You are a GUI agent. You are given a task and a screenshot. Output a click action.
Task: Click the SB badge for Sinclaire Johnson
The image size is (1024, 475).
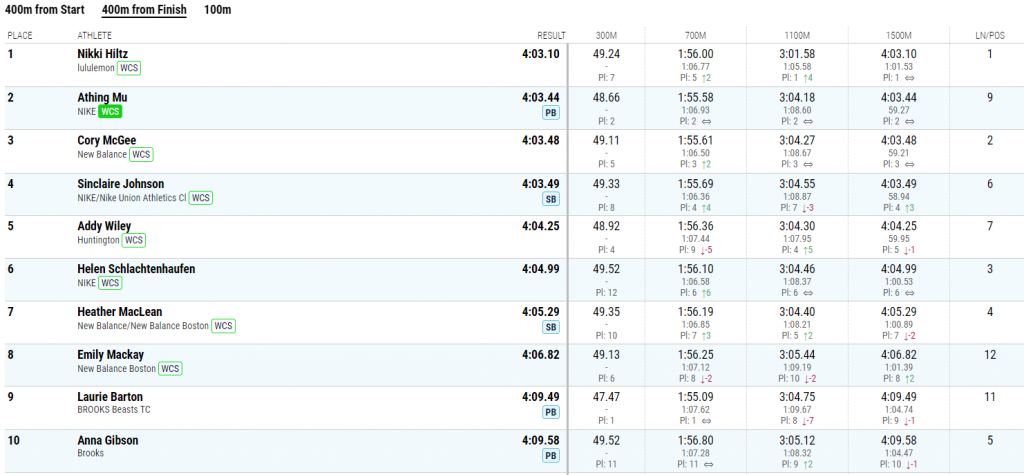[x=551, y=199]
